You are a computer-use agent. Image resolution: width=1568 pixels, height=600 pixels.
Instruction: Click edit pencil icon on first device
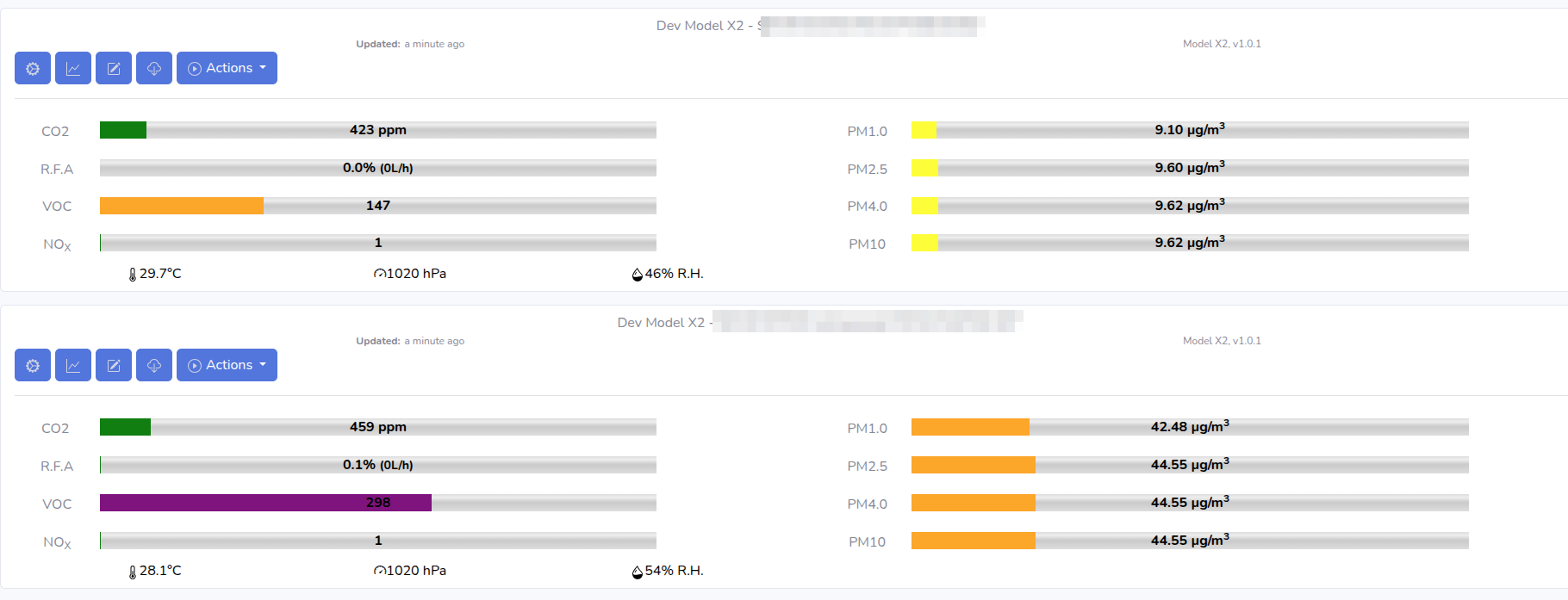114,68
